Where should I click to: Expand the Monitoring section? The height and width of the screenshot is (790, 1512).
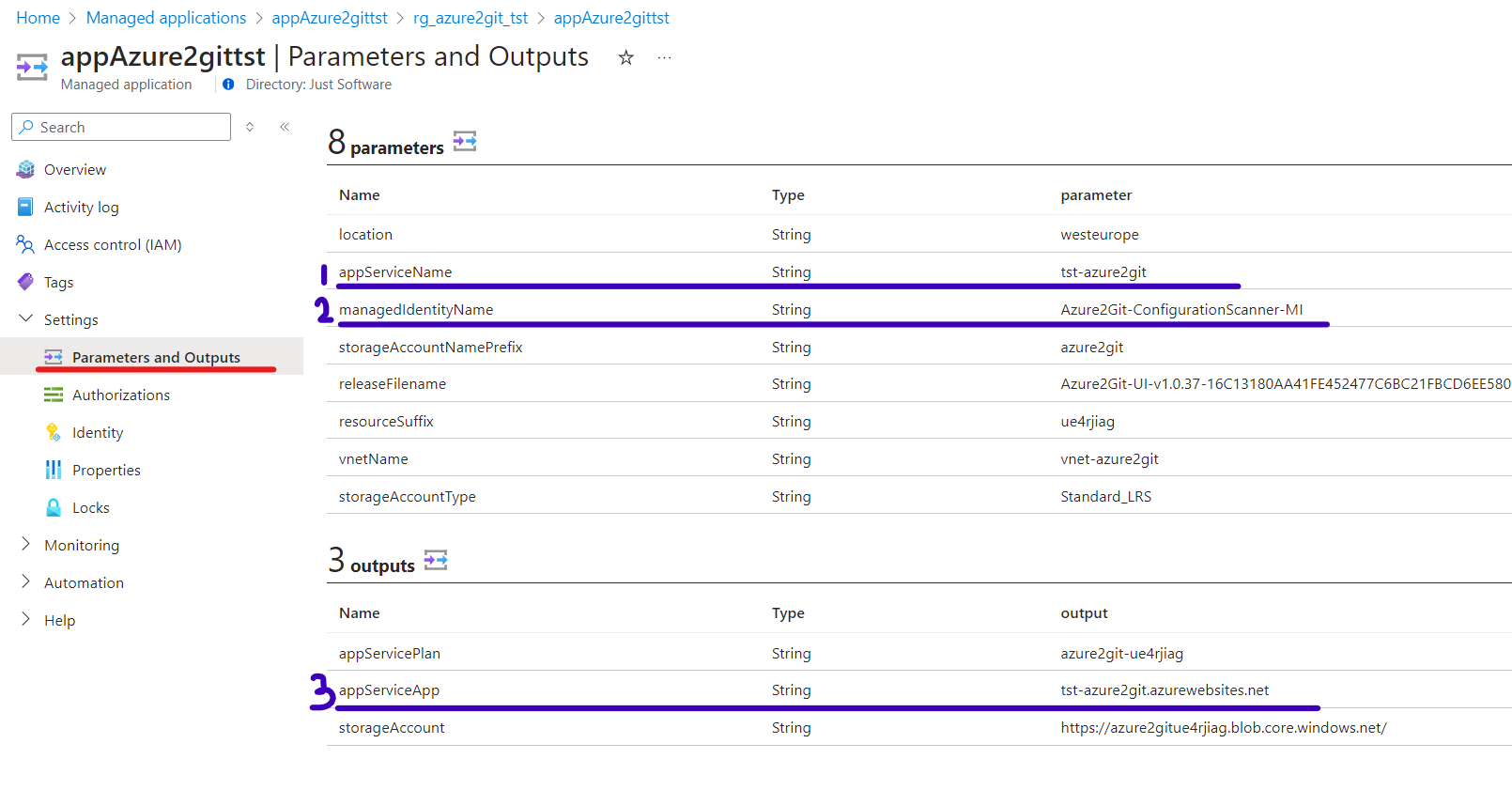click(25, 545)
